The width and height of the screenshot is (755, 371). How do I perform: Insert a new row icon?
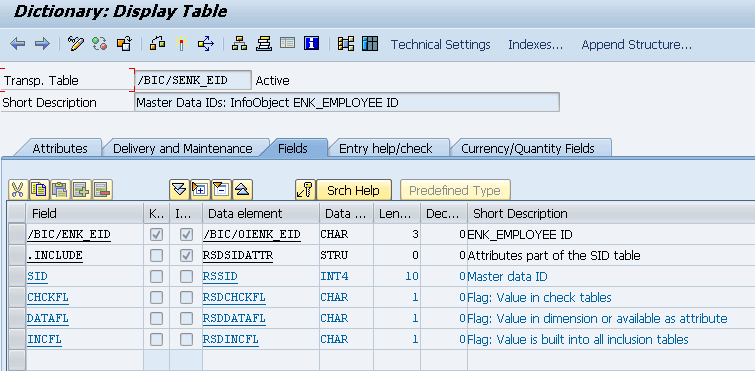pyautogui.click(x=81, y=190)
